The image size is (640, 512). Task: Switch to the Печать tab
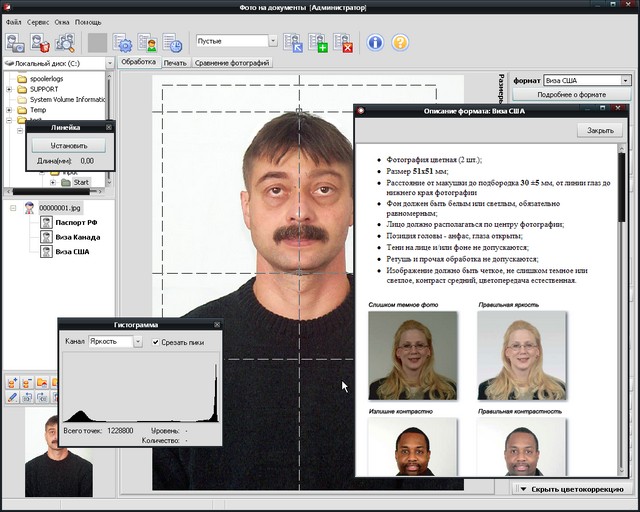click(x=175, y=63)
